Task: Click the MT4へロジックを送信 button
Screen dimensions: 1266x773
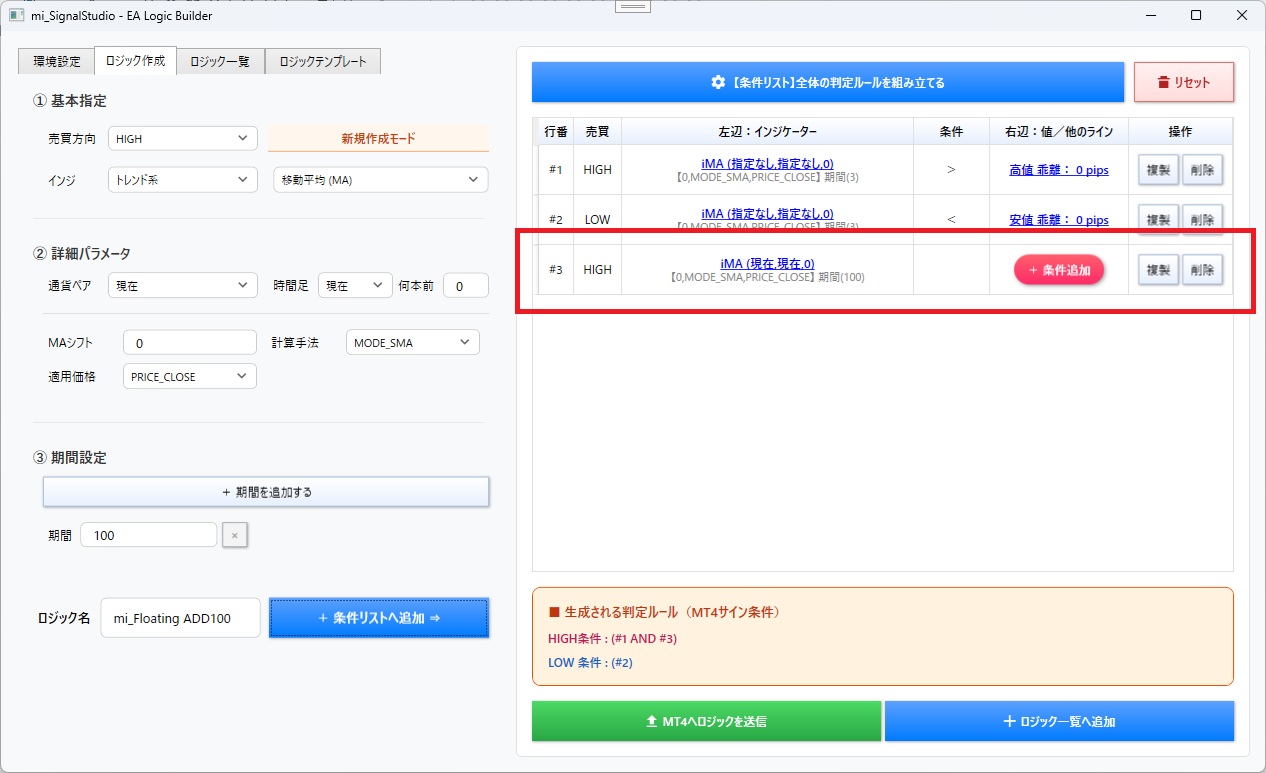Action: click(707, 721)
